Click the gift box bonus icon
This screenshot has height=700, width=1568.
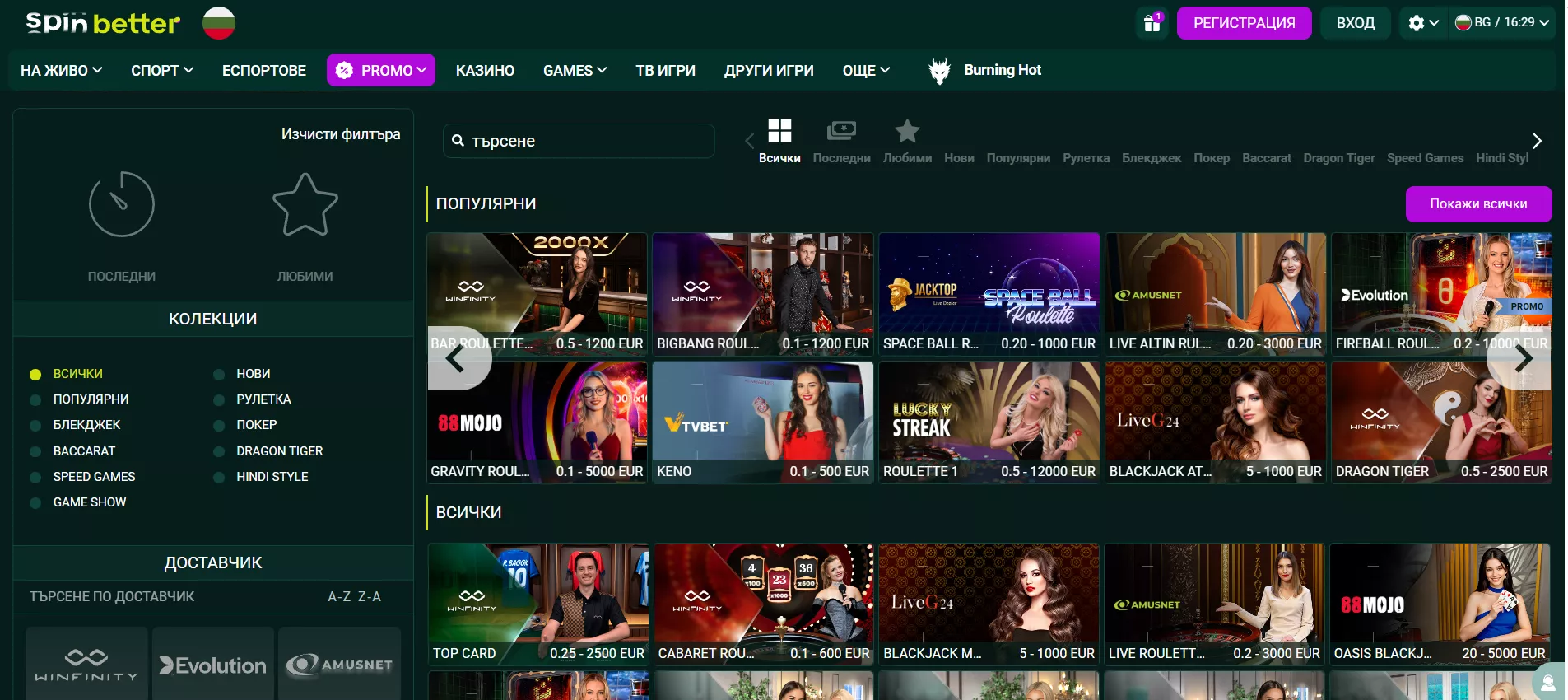click(x=1152, y=23)
